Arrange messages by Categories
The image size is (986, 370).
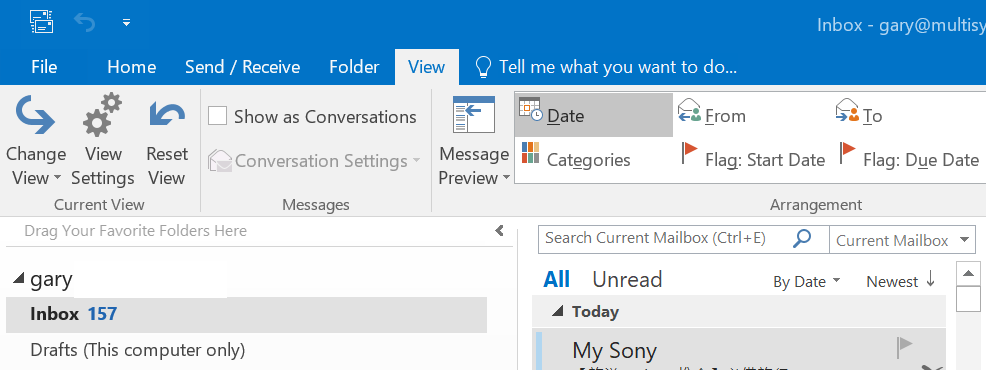pos(575,159)
